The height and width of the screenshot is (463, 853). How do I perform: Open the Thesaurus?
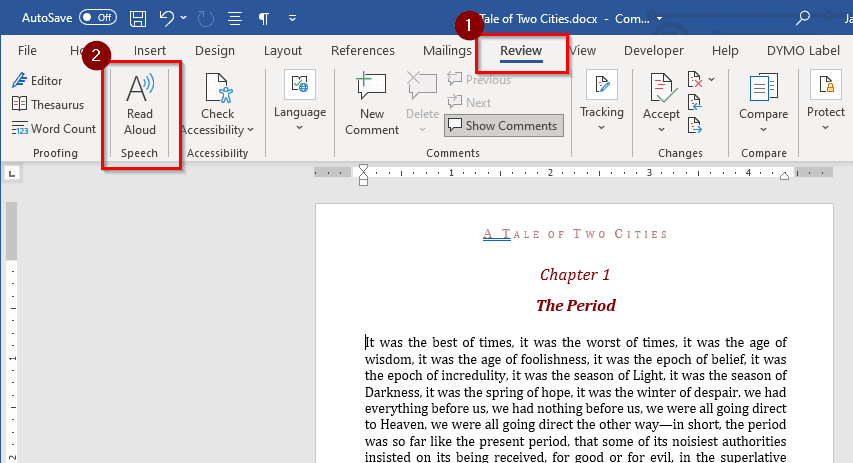[x=48, y=104]
